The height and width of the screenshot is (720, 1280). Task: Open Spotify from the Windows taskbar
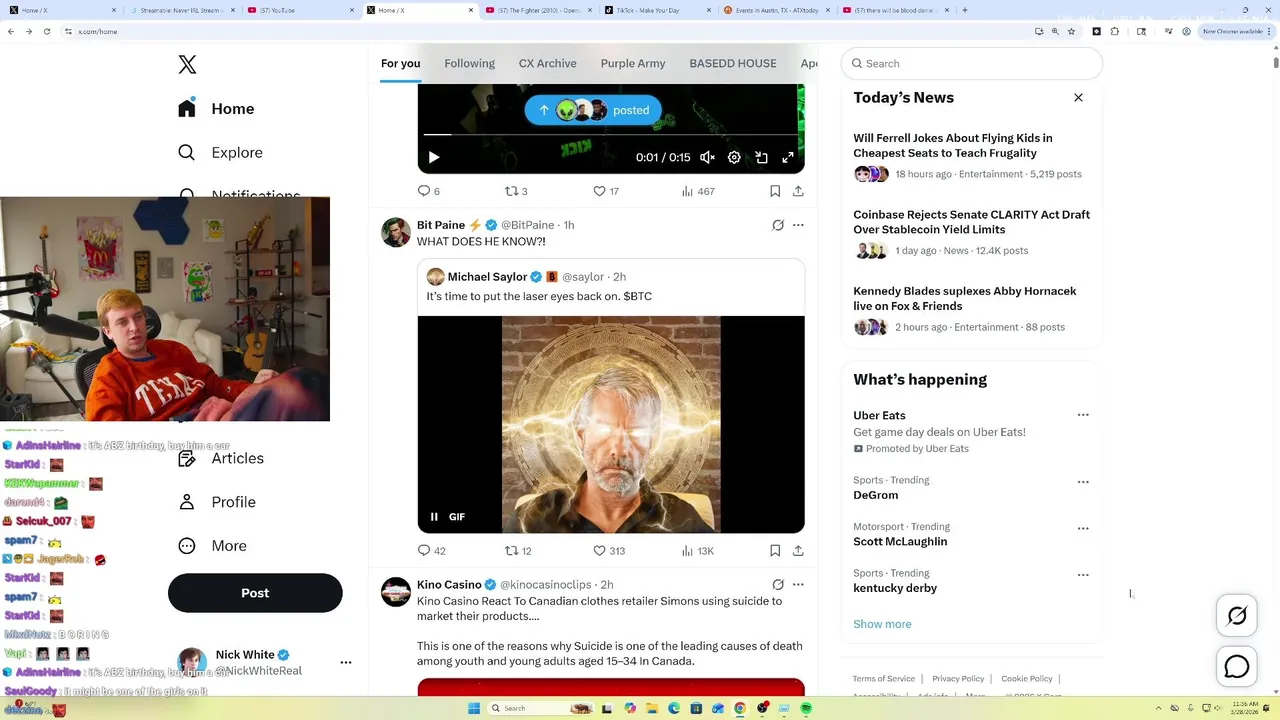tap(806, 708)
